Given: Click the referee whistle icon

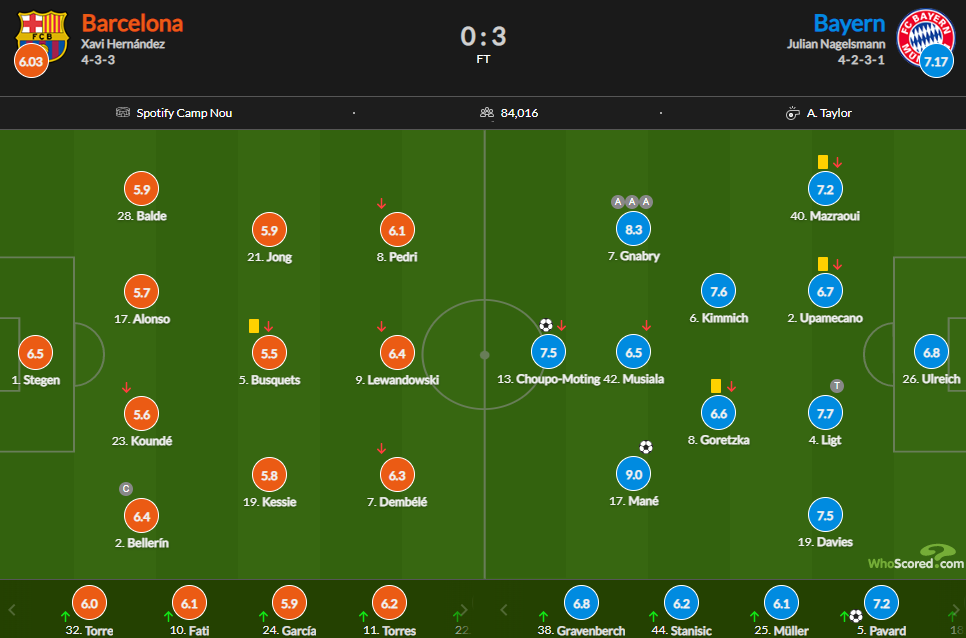Looking at the screenshot, I should click(792, 113).
